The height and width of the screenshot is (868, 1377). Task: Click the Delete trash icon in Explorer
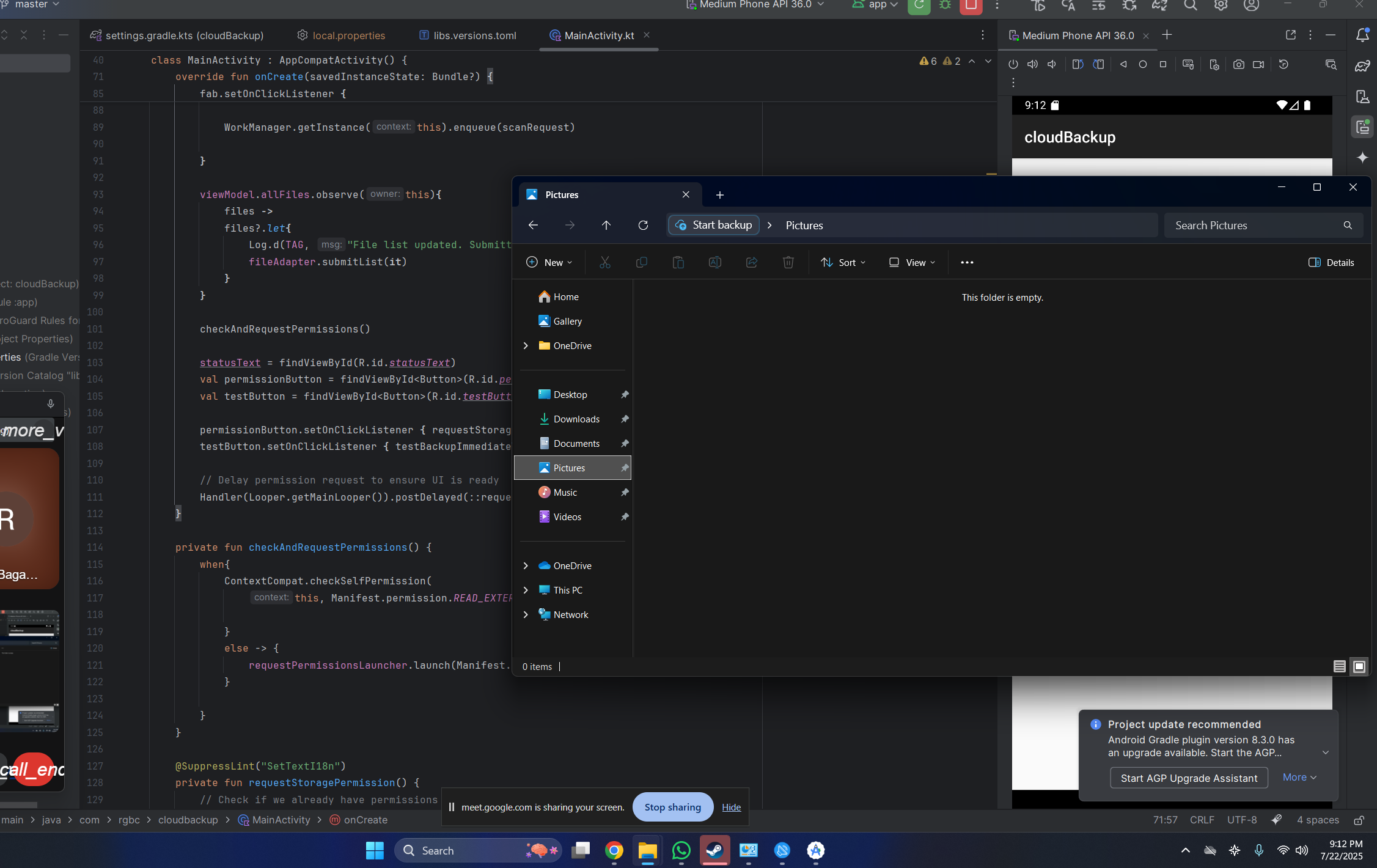(x=788, y=262)
